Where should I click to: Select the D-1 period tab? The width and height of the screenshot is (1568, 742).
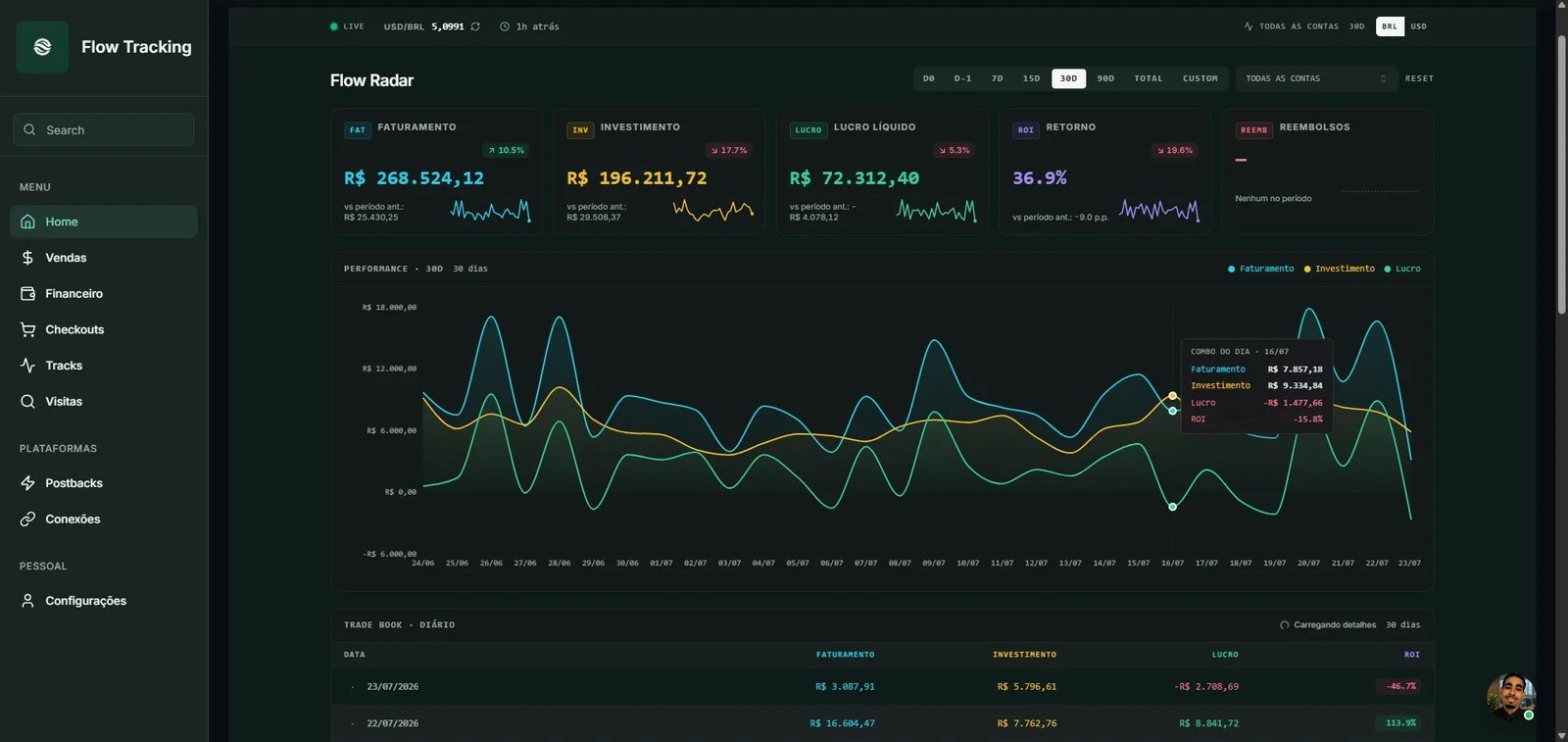pyautogui.click(x=963, y=78)
